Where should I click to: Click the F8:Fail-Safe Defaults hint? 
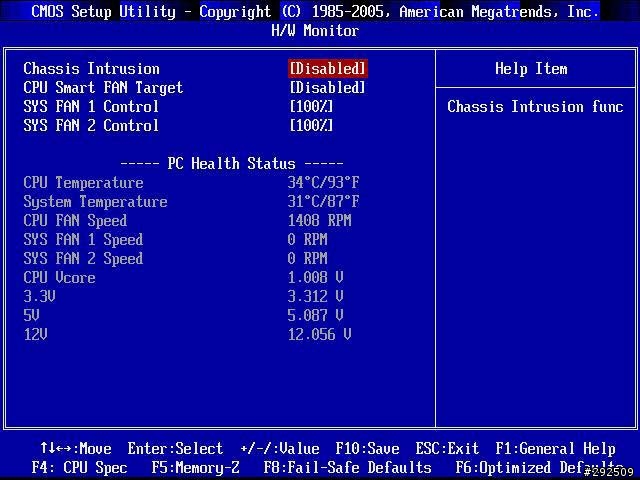pos(347,467)
